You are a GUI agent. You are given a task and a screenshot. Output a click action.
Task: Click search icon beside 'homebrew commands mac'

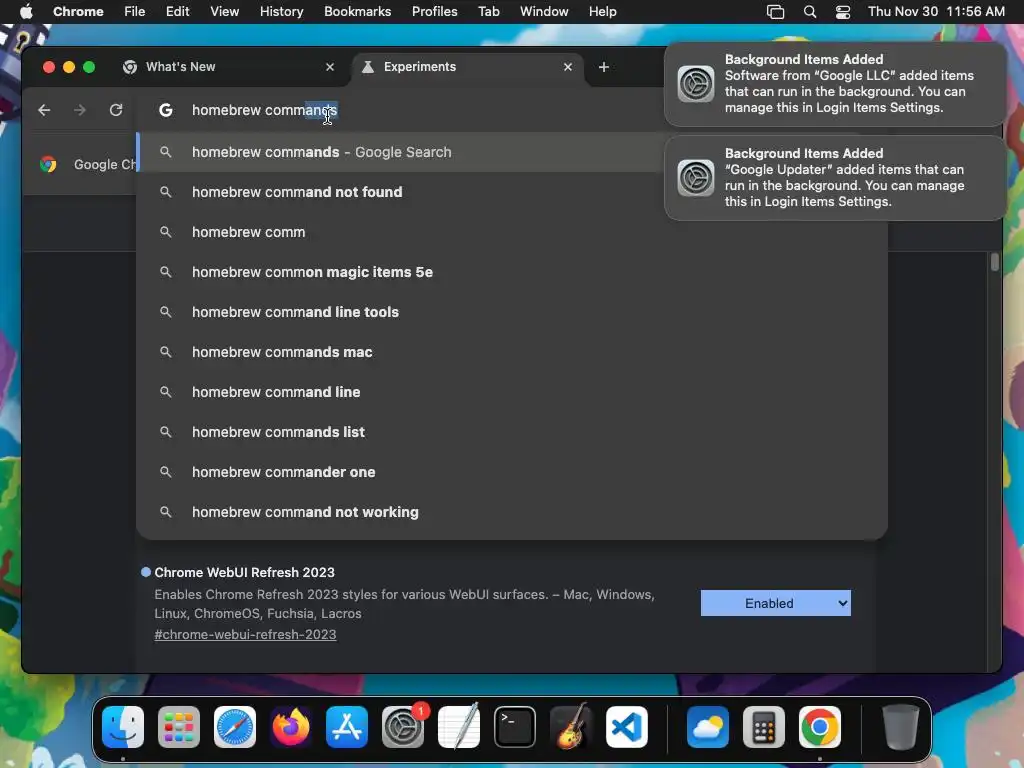point(166,352)
